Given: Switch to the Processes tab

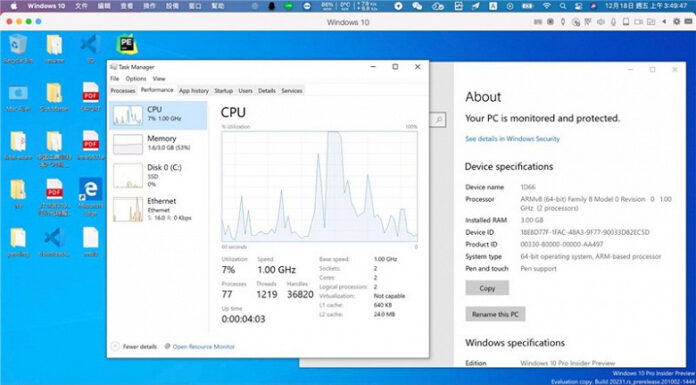Looking at the screenshot, I should pyautogui.click(x=123, y=91).
